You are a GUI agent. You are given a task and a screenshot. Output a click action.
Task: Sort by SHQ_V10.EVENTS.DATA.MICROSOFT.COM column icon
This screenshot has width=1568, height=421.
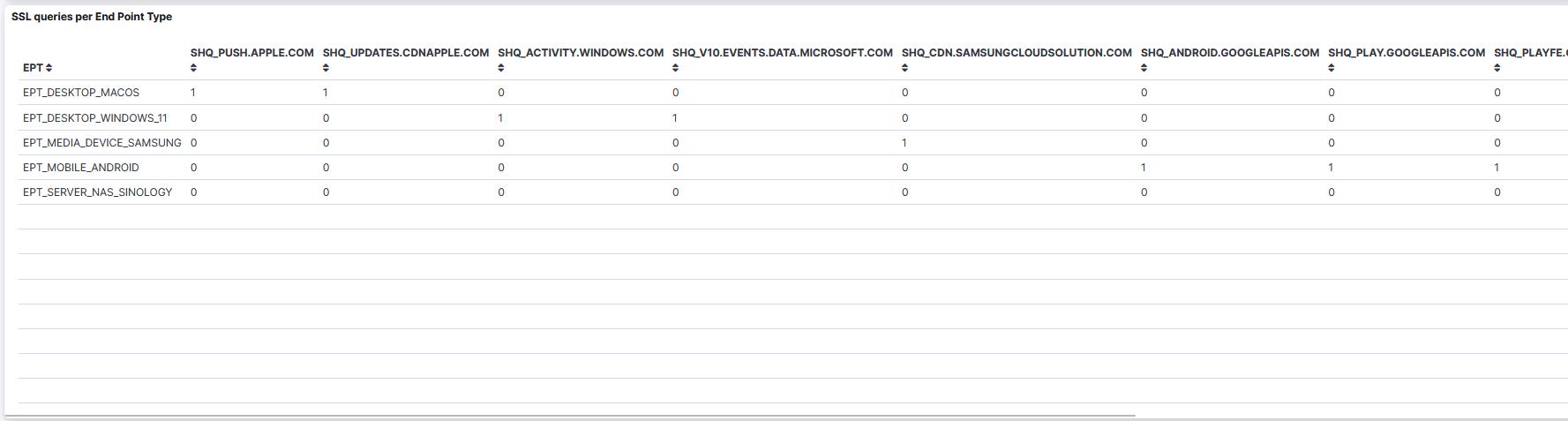point(676,68)
